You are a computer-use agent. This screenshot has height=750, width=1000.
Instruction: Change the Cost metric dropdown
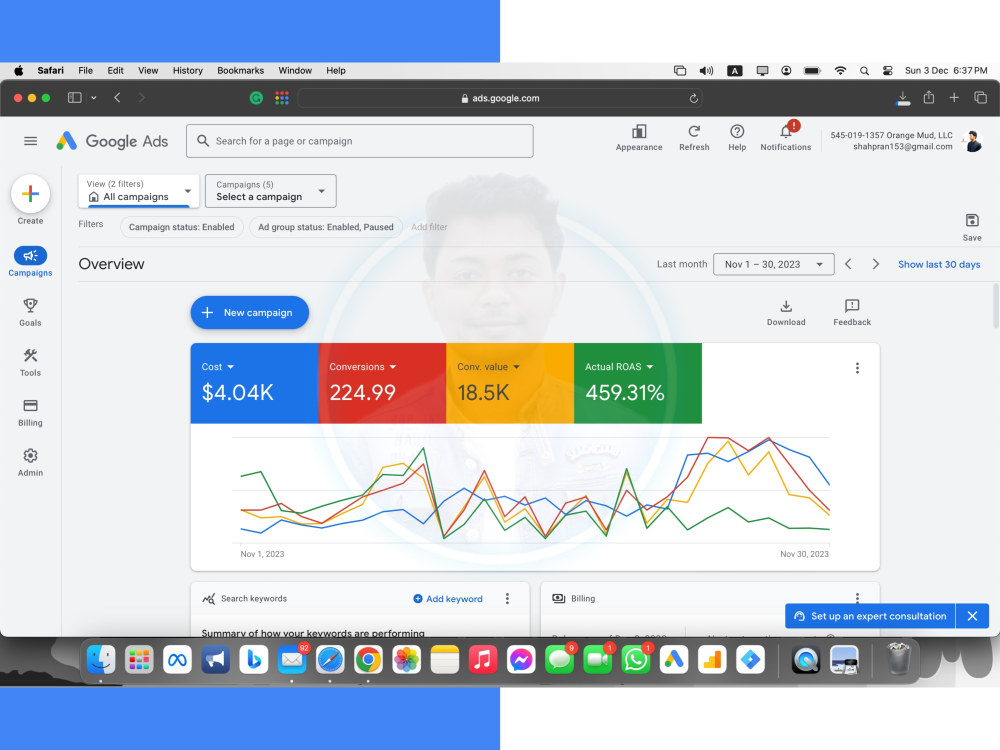pyautogui.click(x=217, y=367)
